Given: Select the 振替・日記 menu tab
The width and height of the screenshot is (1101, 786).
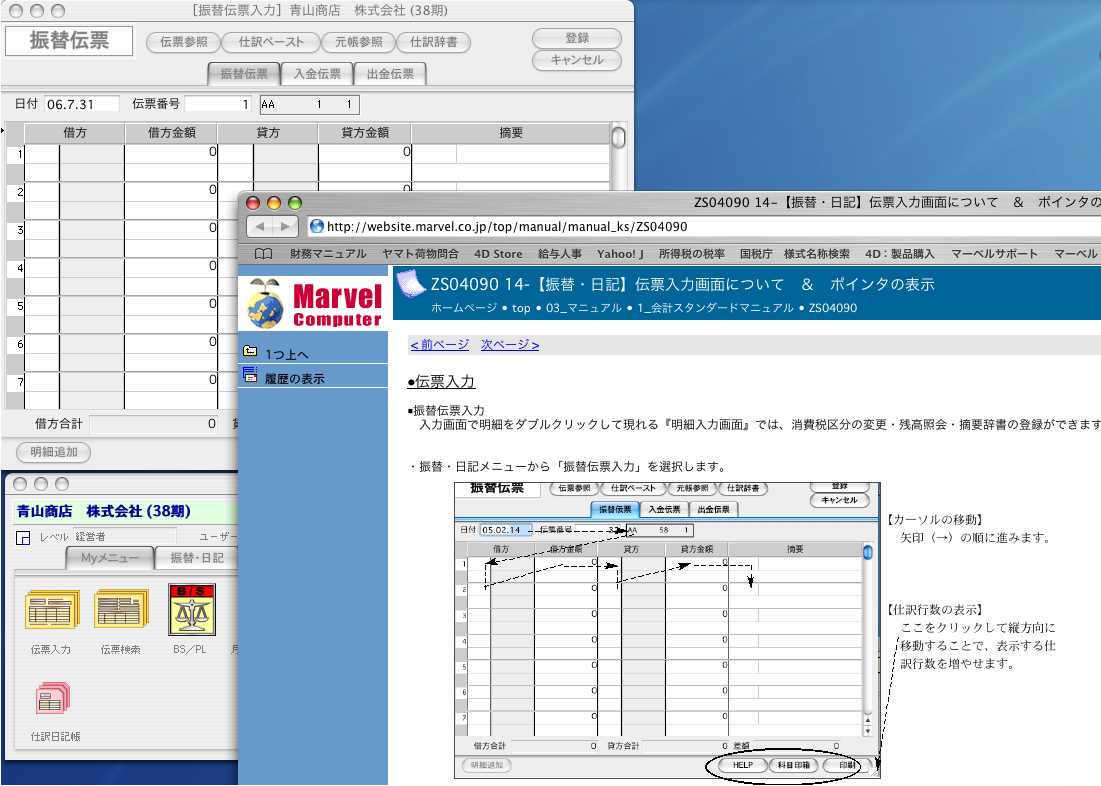Looking at the screenshot, I should click(x=196, y=558).
